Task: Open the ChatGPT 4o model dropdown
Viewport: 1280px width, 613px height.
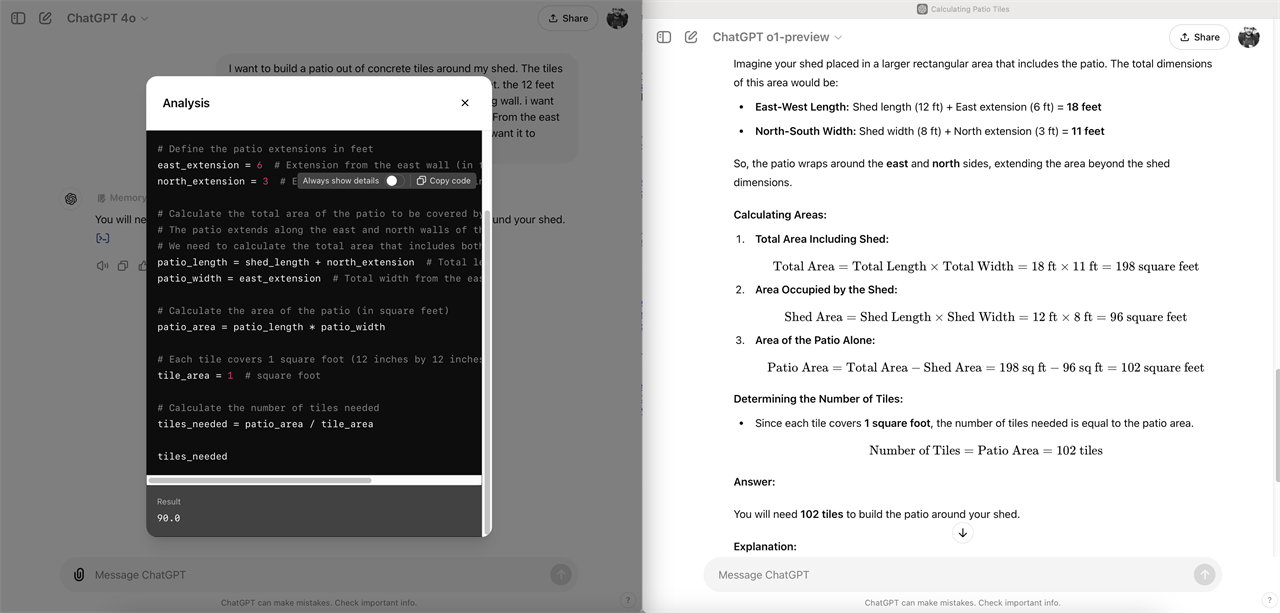Action: tap(108, 18)
